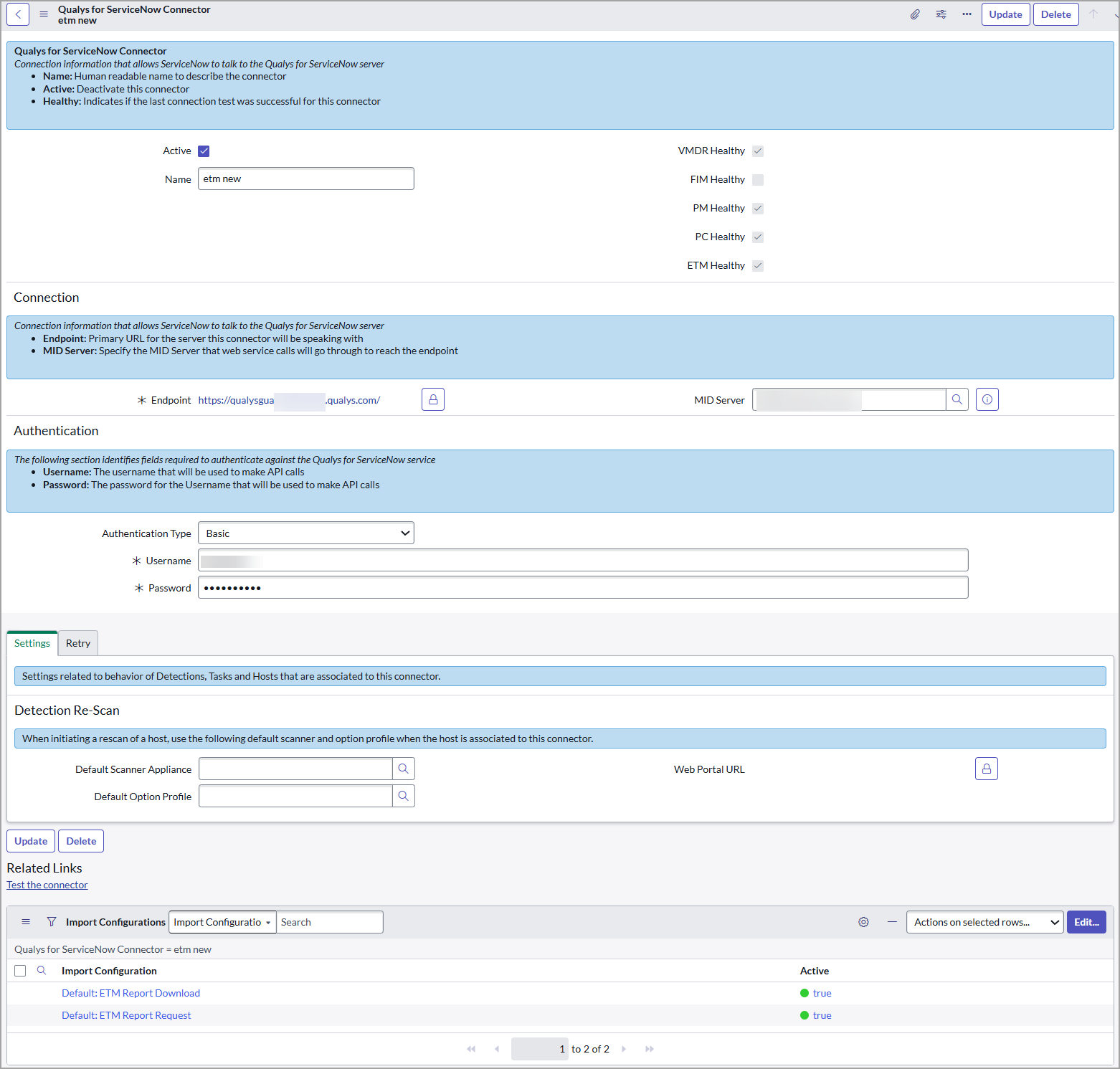Screen dimensions: 1120x1069
Task: Click Update button above Related Links
Action: pos(31,841)
